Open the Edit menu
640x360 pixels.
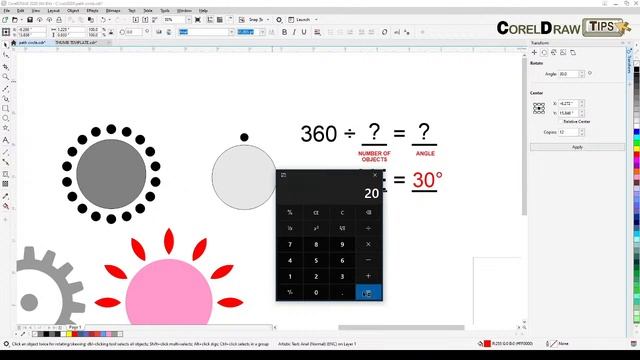coord(20,11)
